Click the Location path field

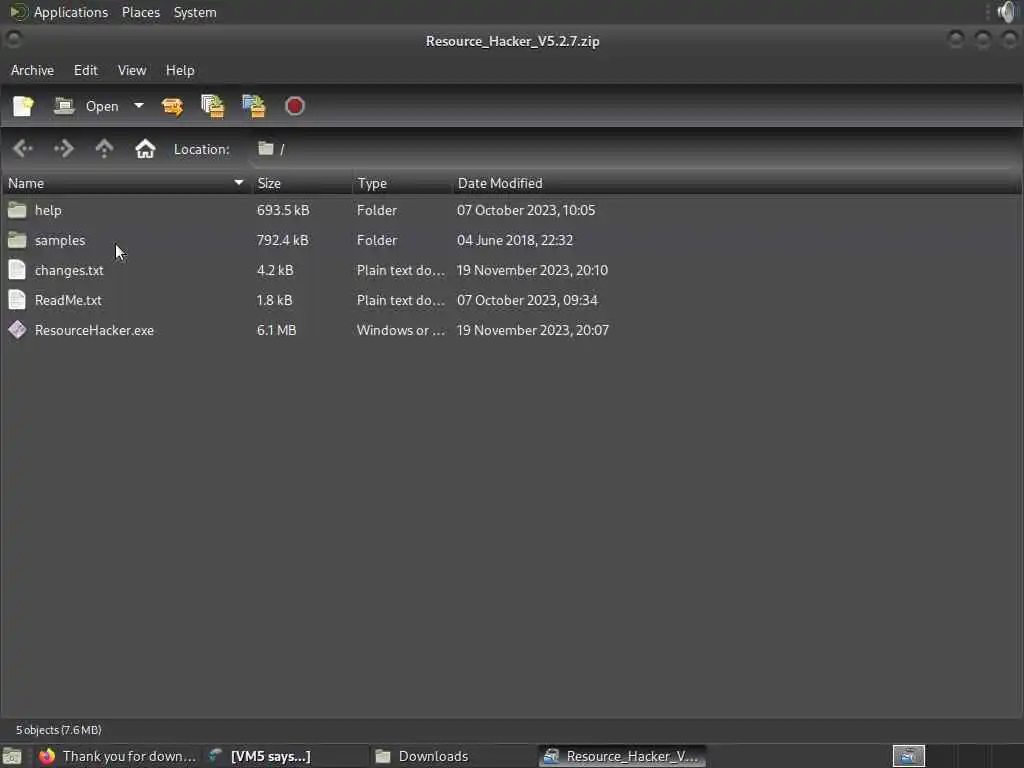[x=633, y=149]
